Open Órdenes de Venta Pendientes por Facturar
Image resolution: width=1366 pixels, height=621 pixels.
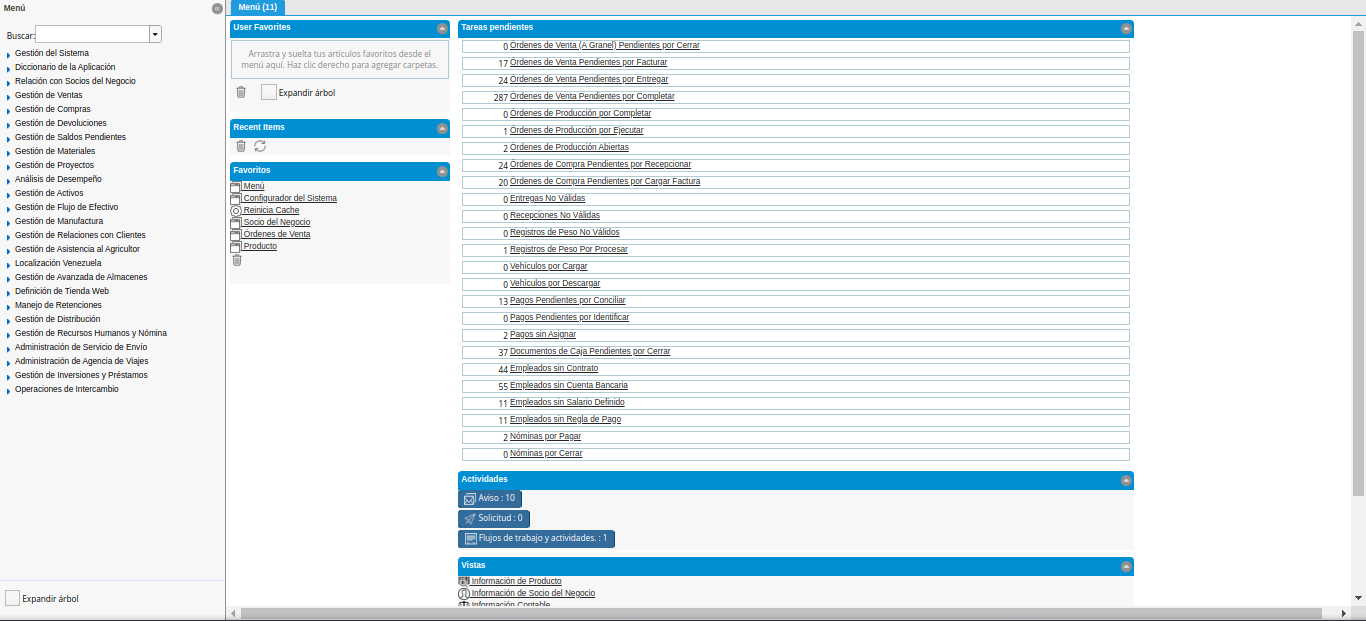coord(588,62)
